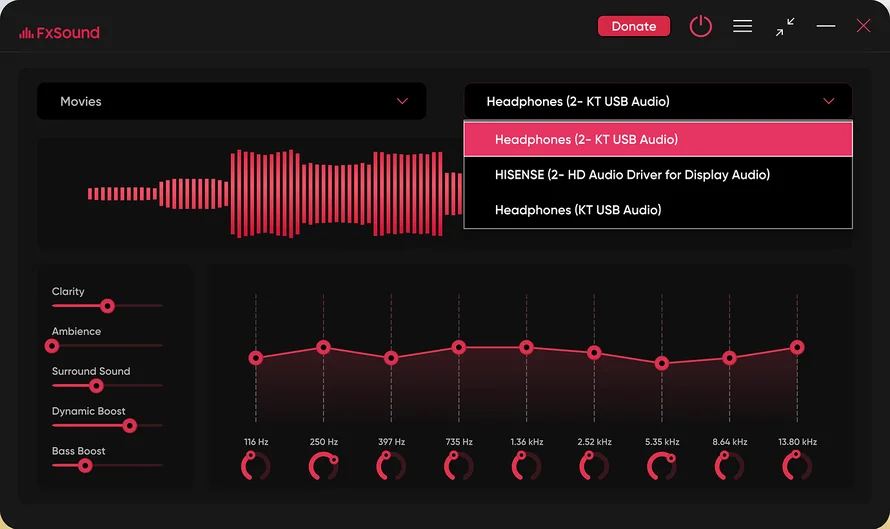Minimize the FxSound window
890x529 pixels.
(x=825, y=26)
